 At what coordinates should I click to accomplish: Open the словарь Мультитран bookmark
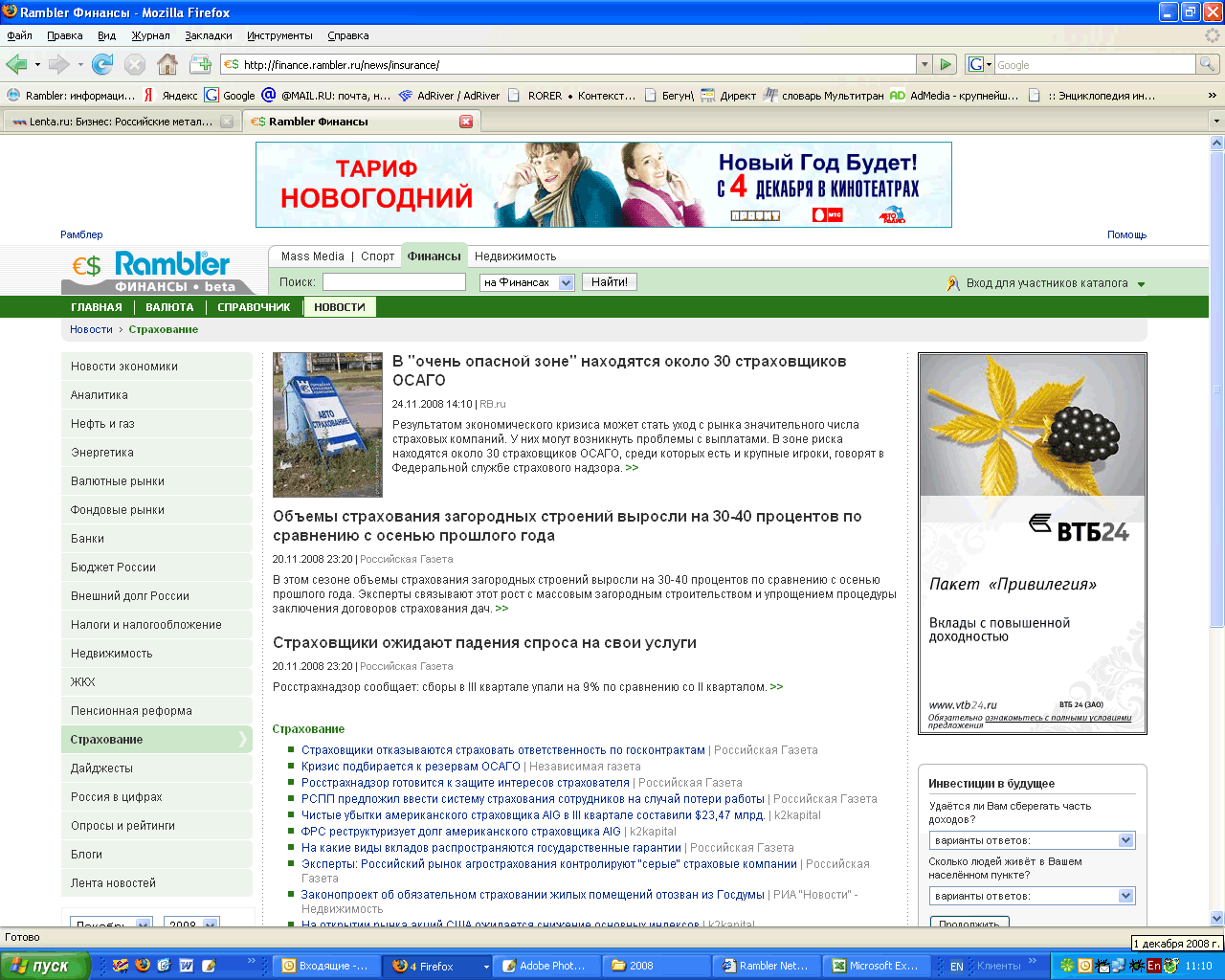point(824,95)
